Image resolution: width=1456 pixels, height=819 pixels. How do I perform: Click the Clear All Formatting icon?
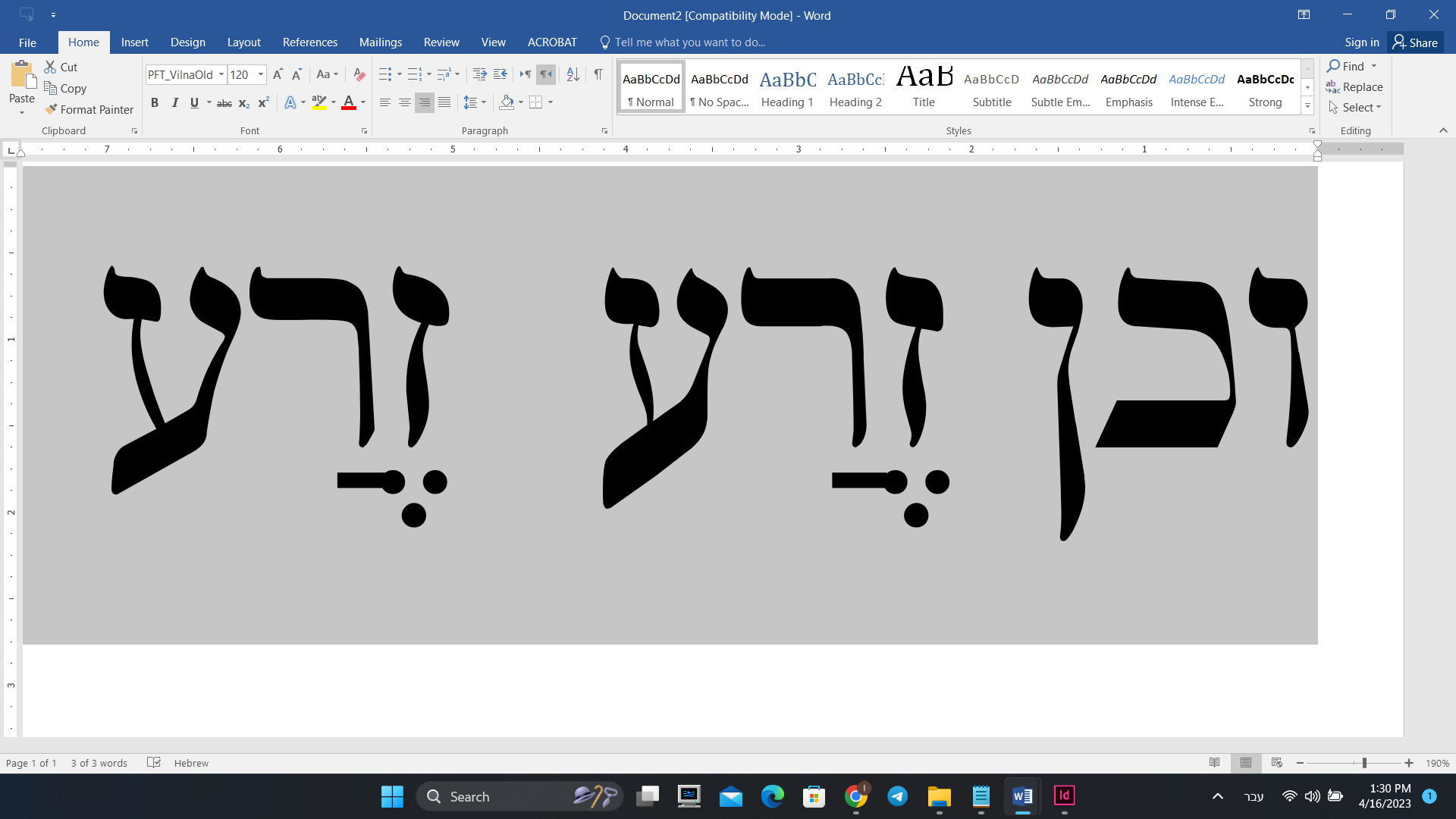click(359, 74)
